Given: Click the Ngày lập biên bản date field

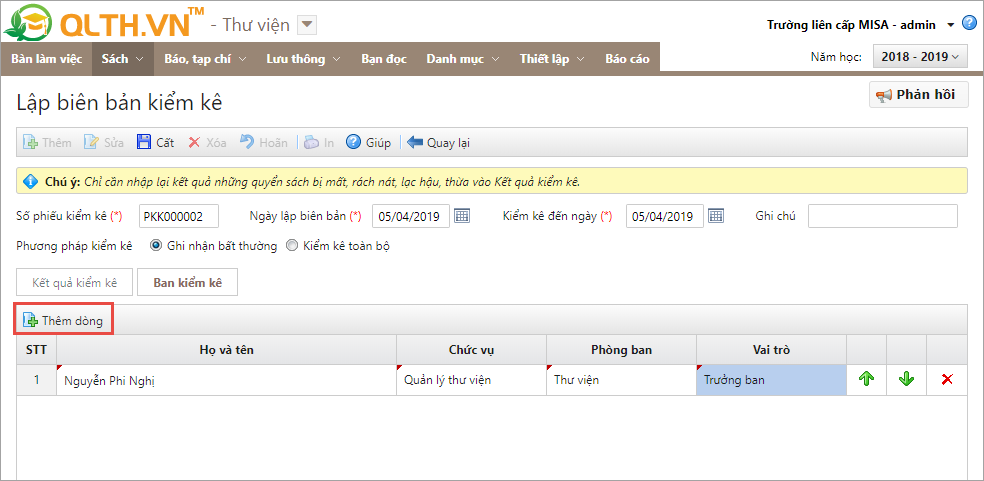Looking at the screenshot, I should pyautogui.click(x=411, y=216).
